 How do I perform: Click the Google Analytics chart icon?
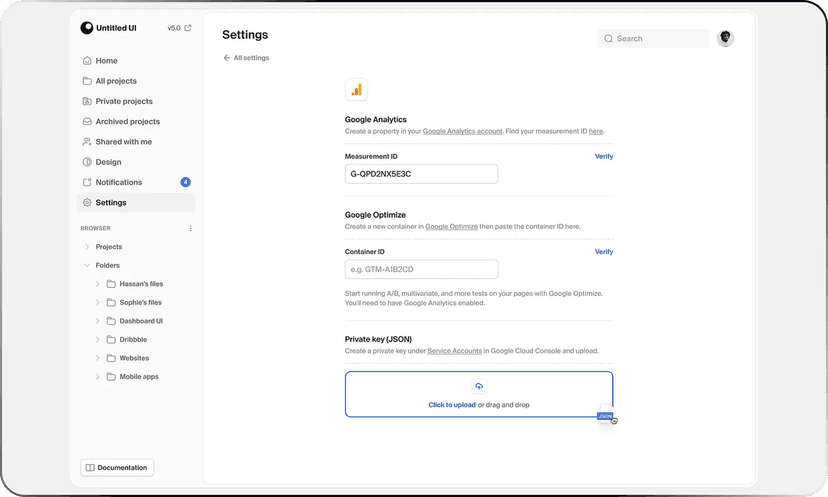tap(356, 90)
